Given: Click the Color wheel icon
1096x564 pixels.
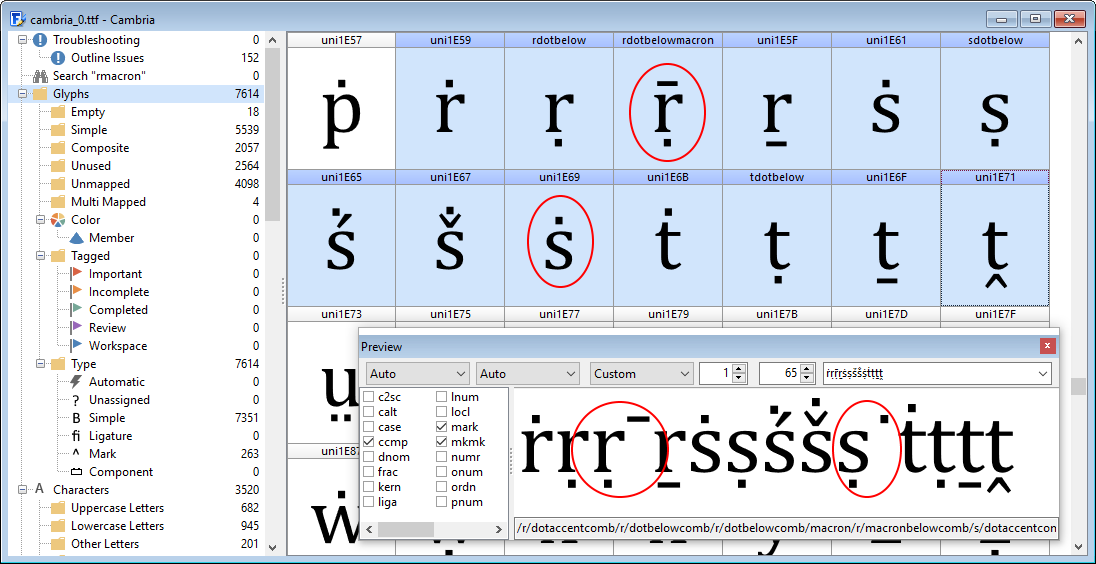Looking at the screenshot, I should [x=58, y=220].
